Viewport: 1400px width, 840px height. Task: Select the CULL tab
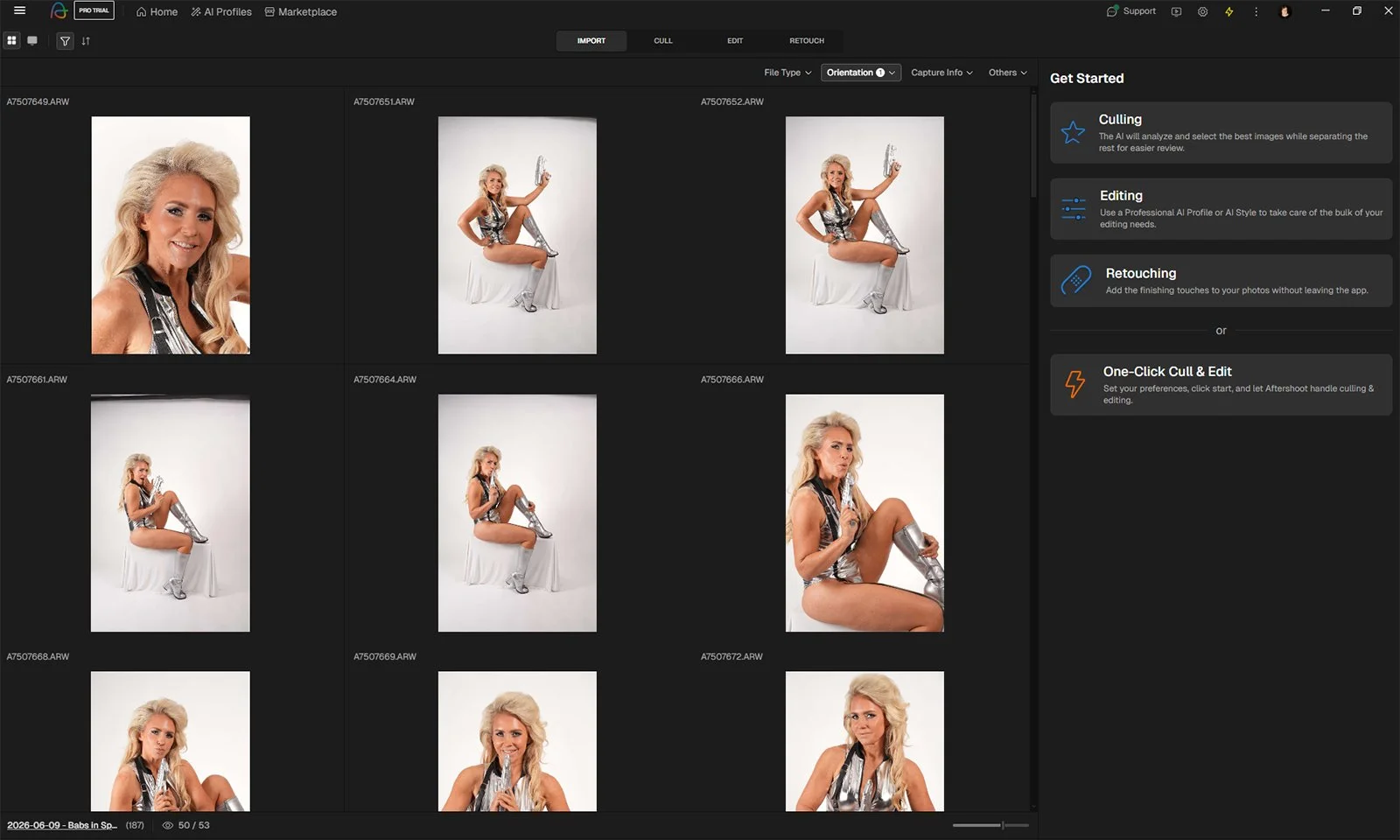[x=663, y=41]
